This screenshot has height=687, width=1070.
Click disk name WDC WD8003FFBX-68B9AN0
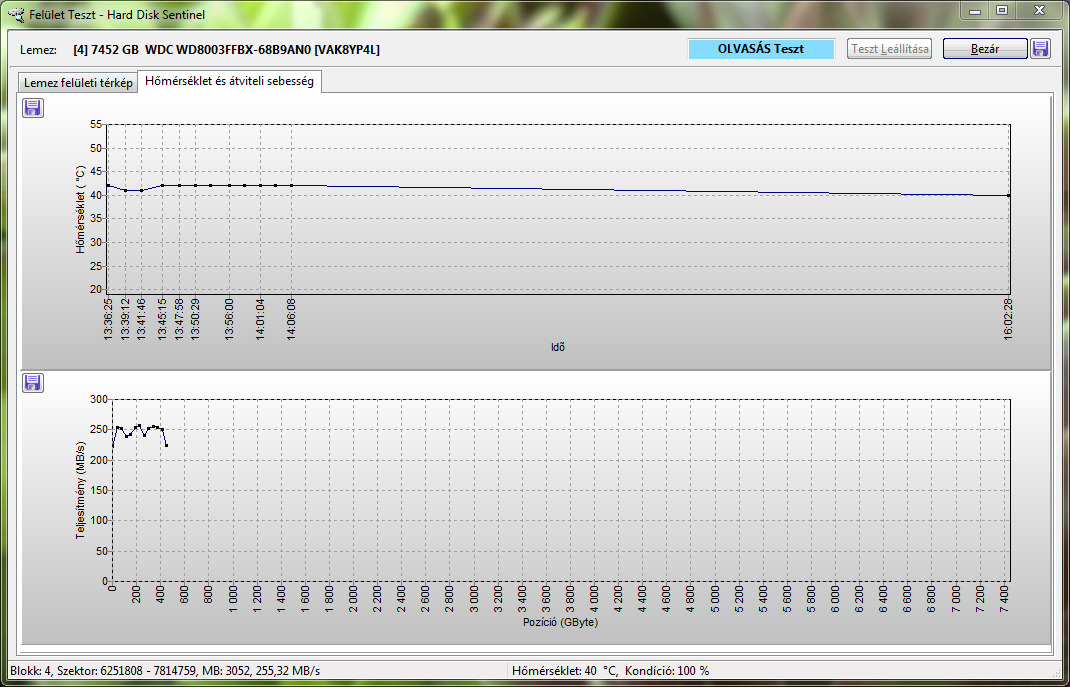click(x=229, y=50)
